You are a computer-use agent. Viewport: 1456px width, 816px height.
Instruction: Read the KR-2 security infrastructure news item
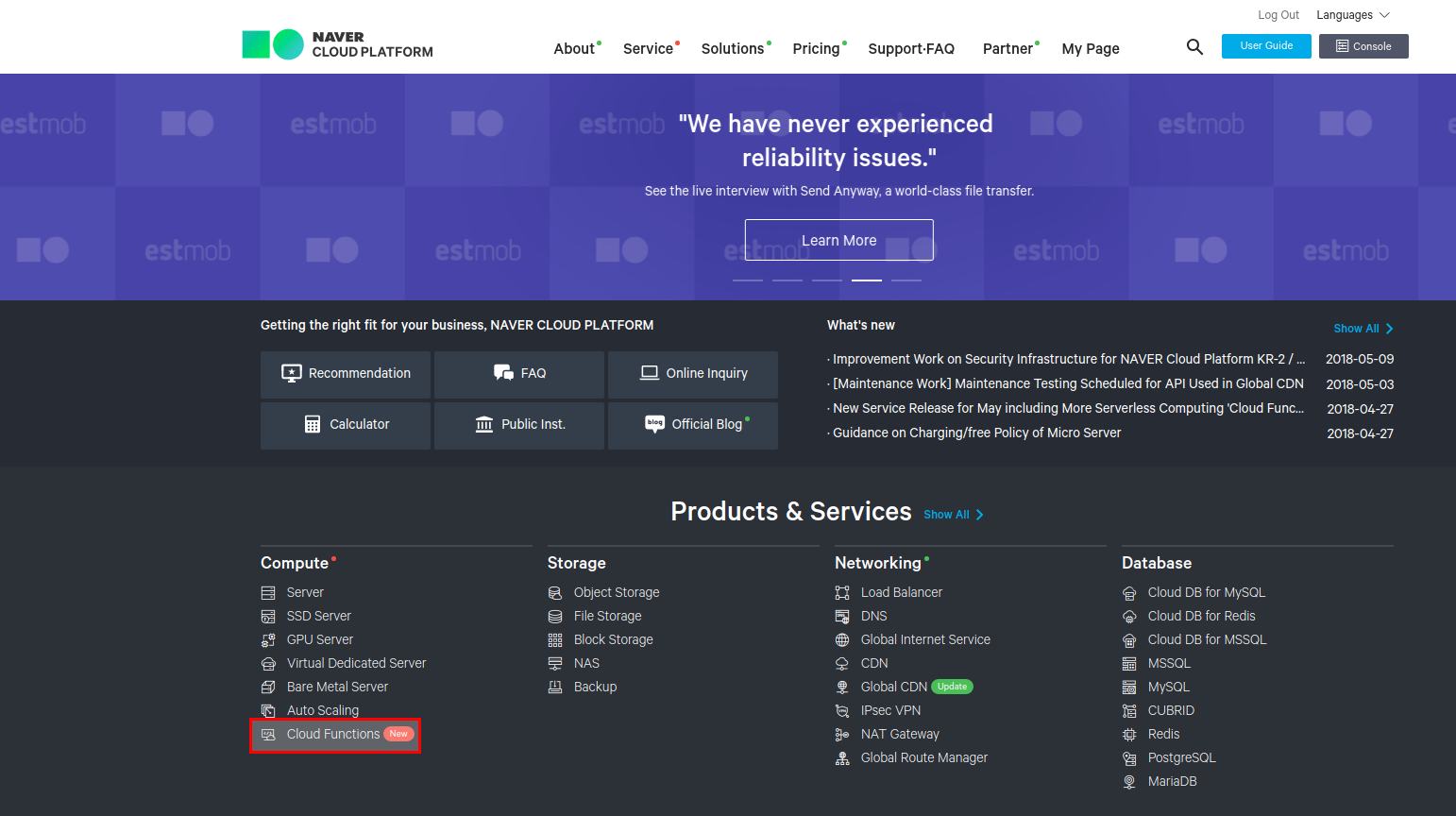tap(1067, 359)
